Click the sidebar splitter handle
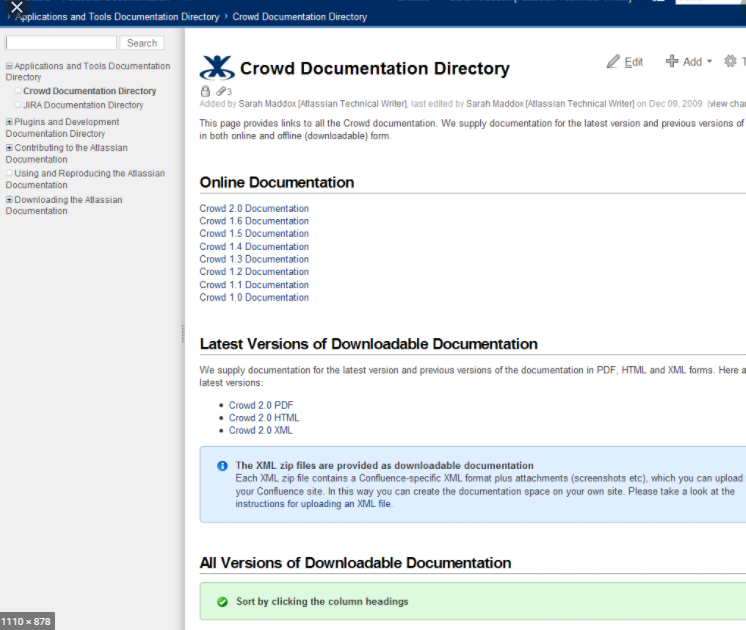The image size is (746, 630). click(x=183, y=333)
